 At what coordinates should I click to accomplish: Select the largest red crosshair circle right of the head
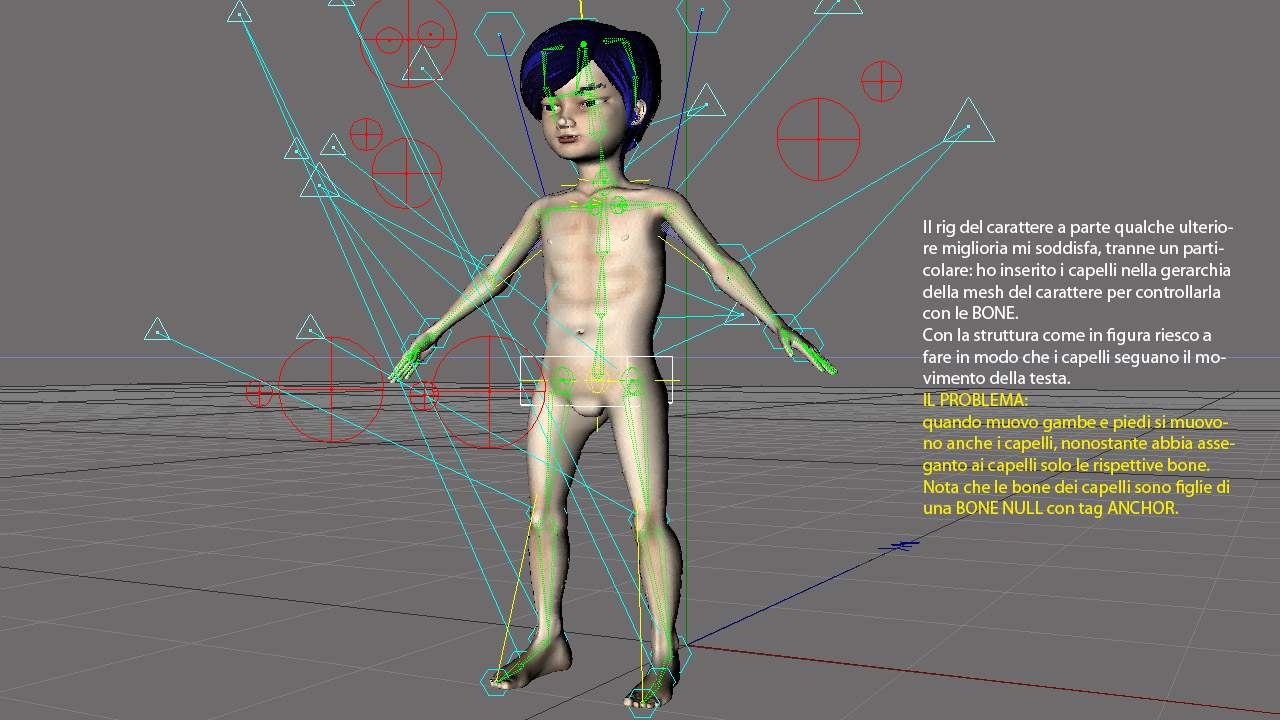pyautogui.click(x=818, y=139)
